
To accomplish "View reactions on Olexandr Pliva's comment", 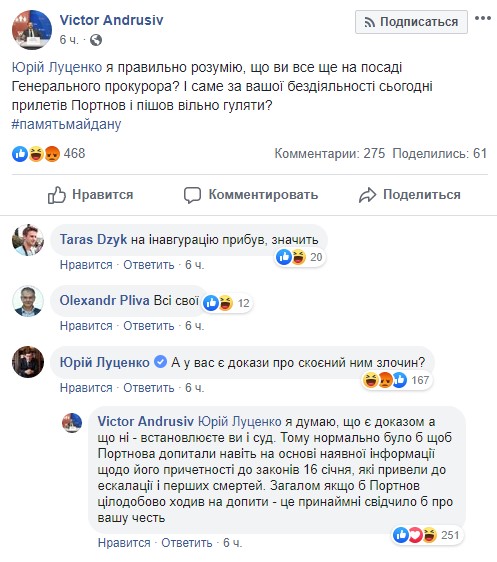I will pos(227,303).
